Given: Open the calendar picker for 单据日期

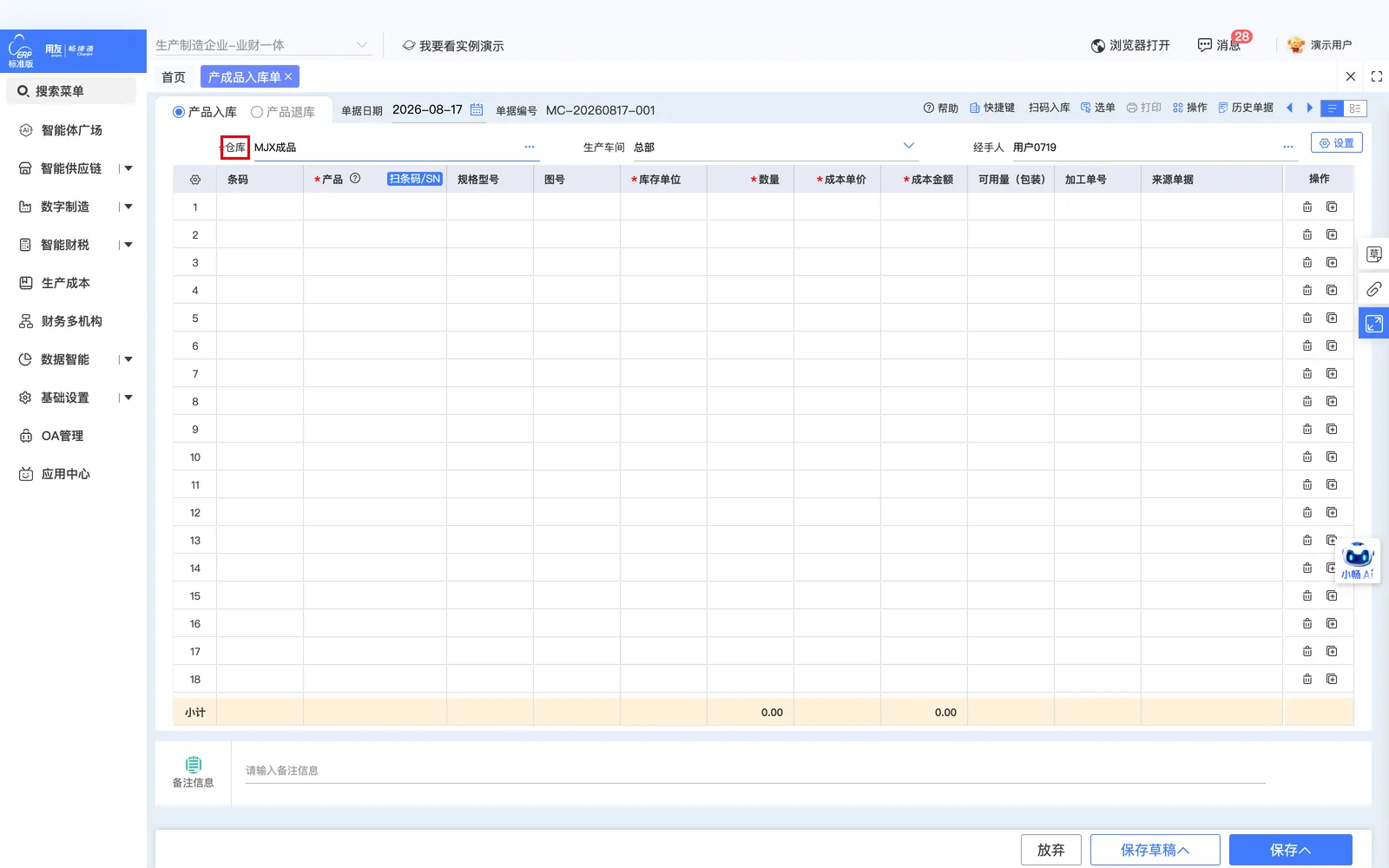Looking at the screenshot, I should [477, 109].
